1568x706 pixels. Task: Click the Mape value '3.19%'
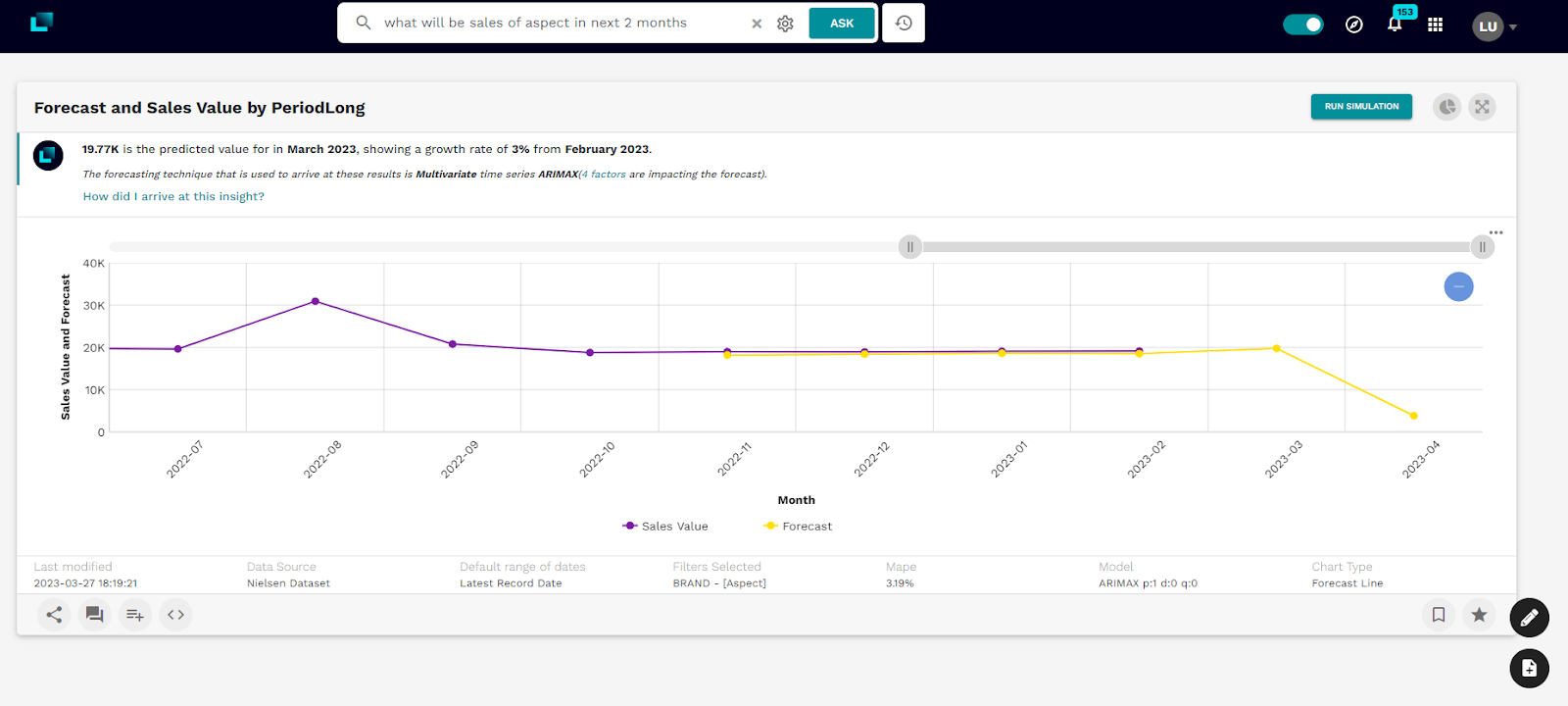pyautogui.click(x=900, y=583)
